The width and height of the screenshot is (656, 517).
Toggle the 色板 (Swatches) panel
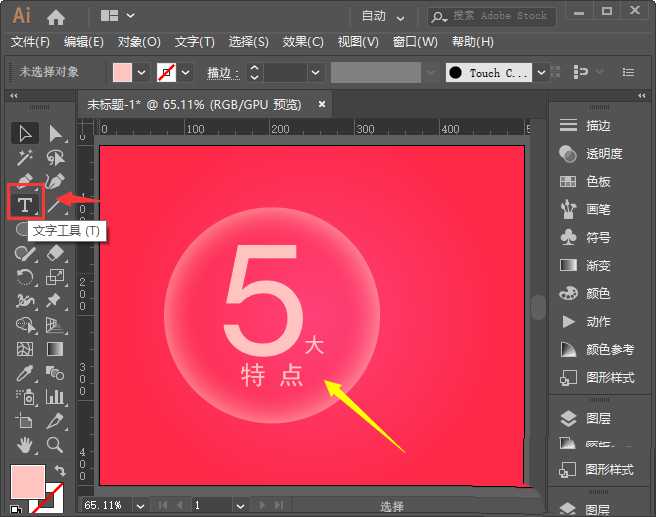click(x=598, y=182)
